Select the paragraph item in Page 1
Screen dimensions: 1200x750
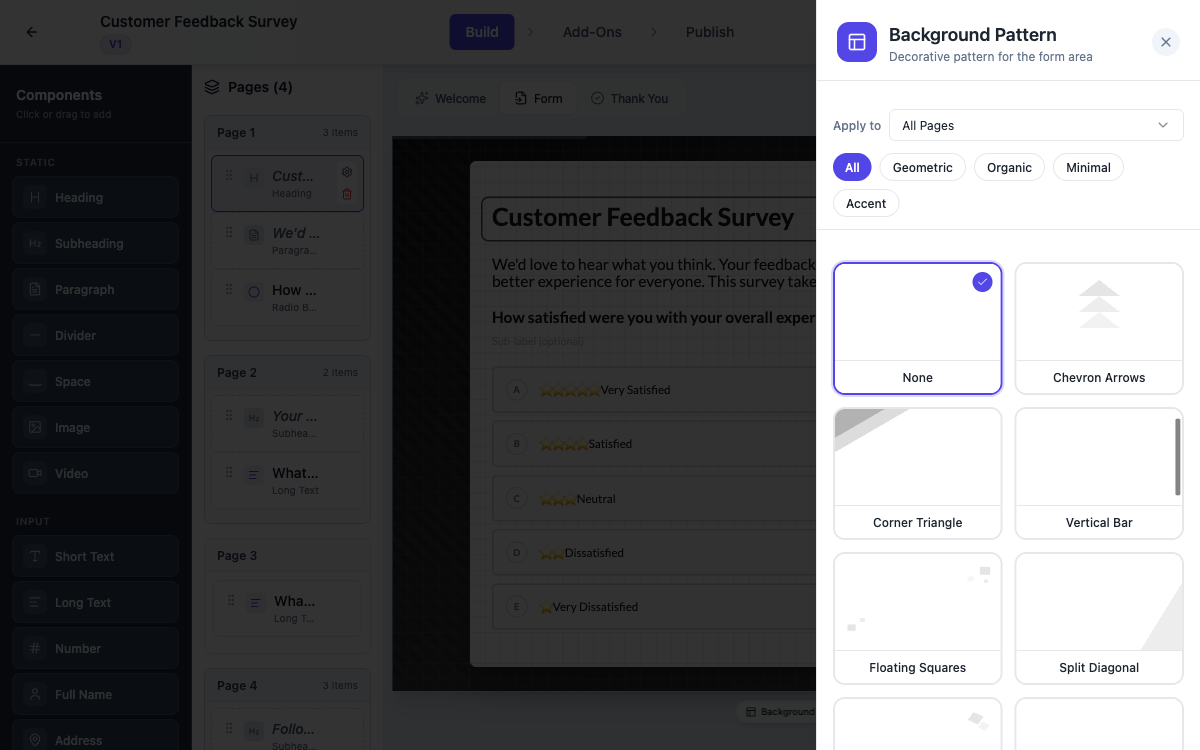tap(287, 241)
